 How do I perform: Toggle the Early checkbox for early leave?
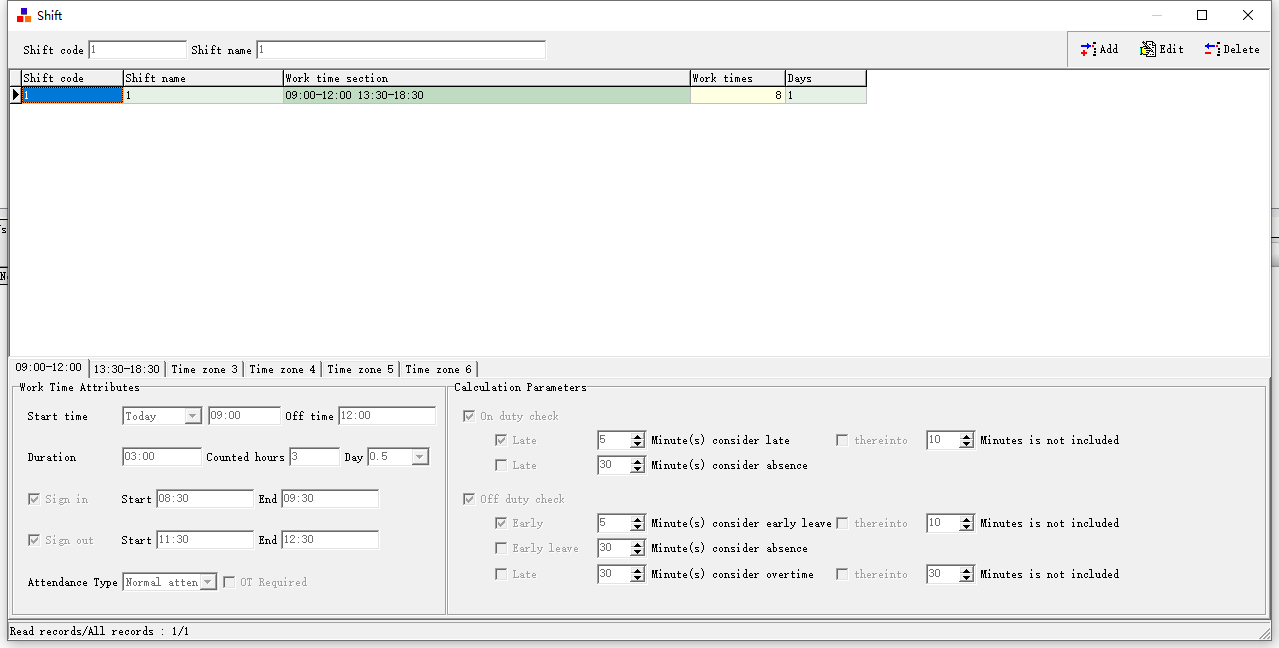[501, 523]
